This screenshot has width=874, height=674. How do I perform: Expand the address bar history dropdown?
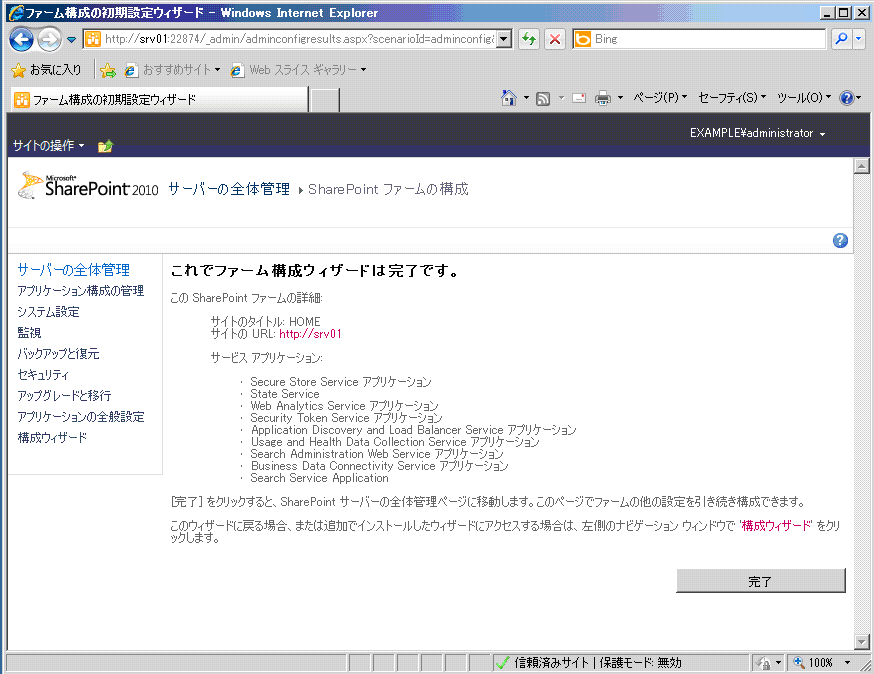tap(504, 39)
